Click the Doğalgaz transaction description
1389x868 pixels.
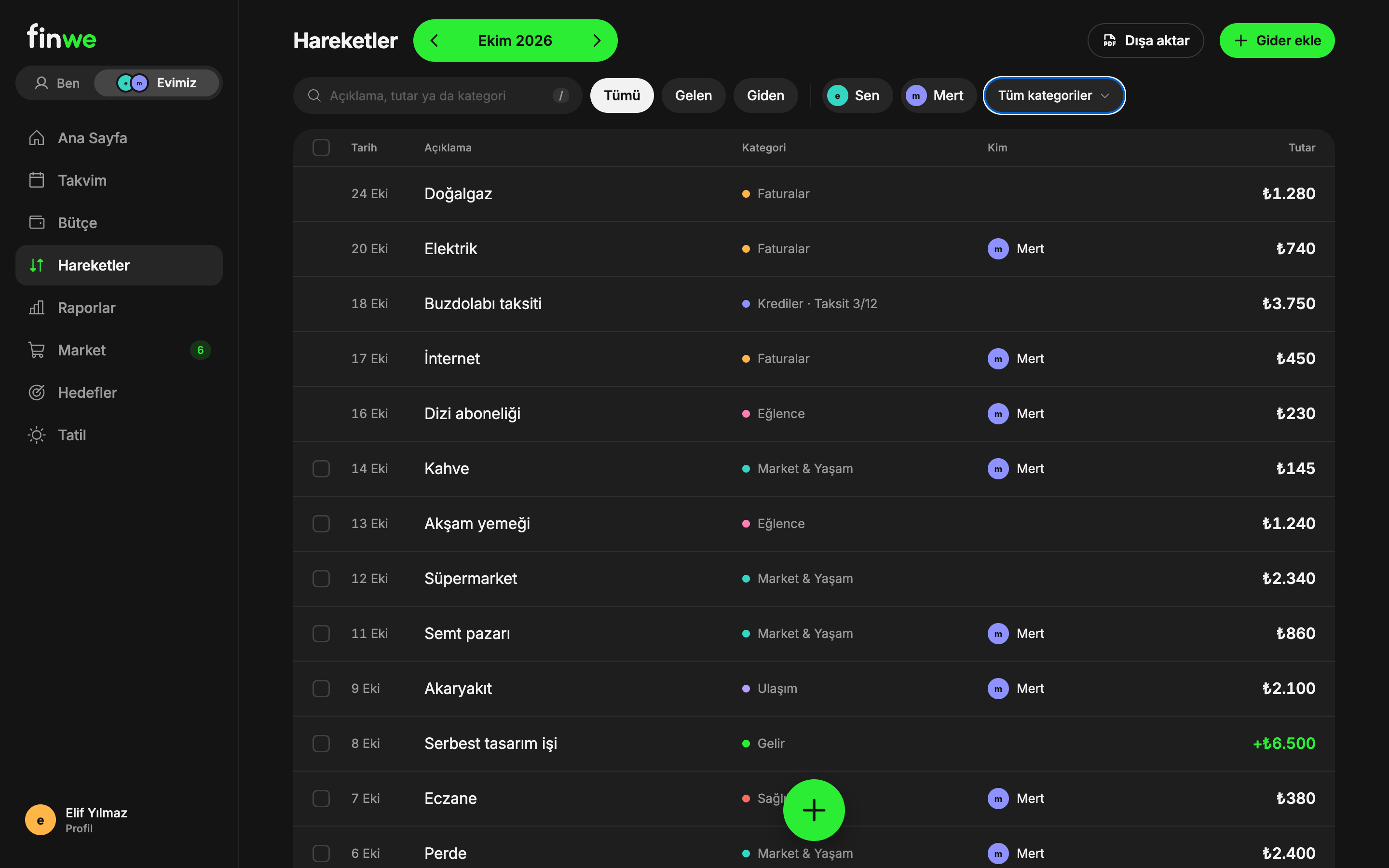coord(458,194)
